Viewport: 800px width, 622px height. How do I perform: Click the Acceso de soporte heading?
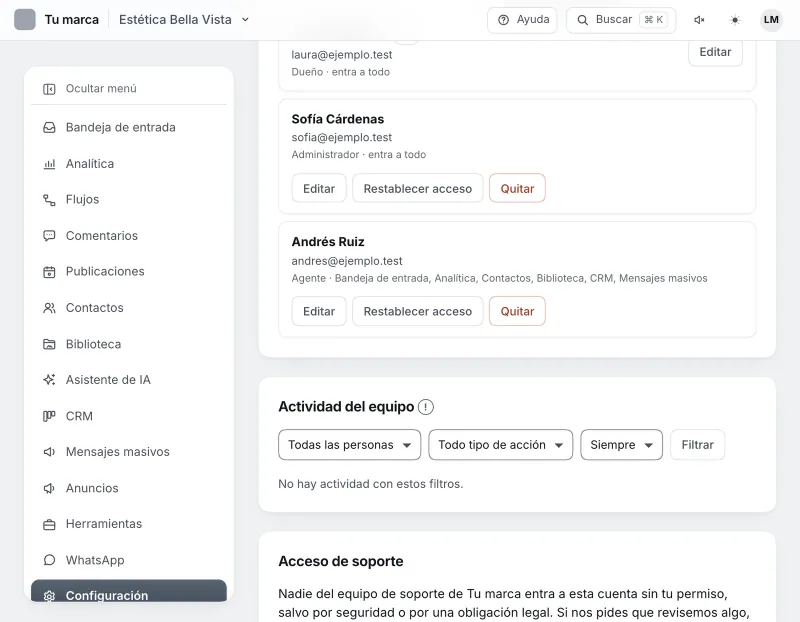pos(340,561)
